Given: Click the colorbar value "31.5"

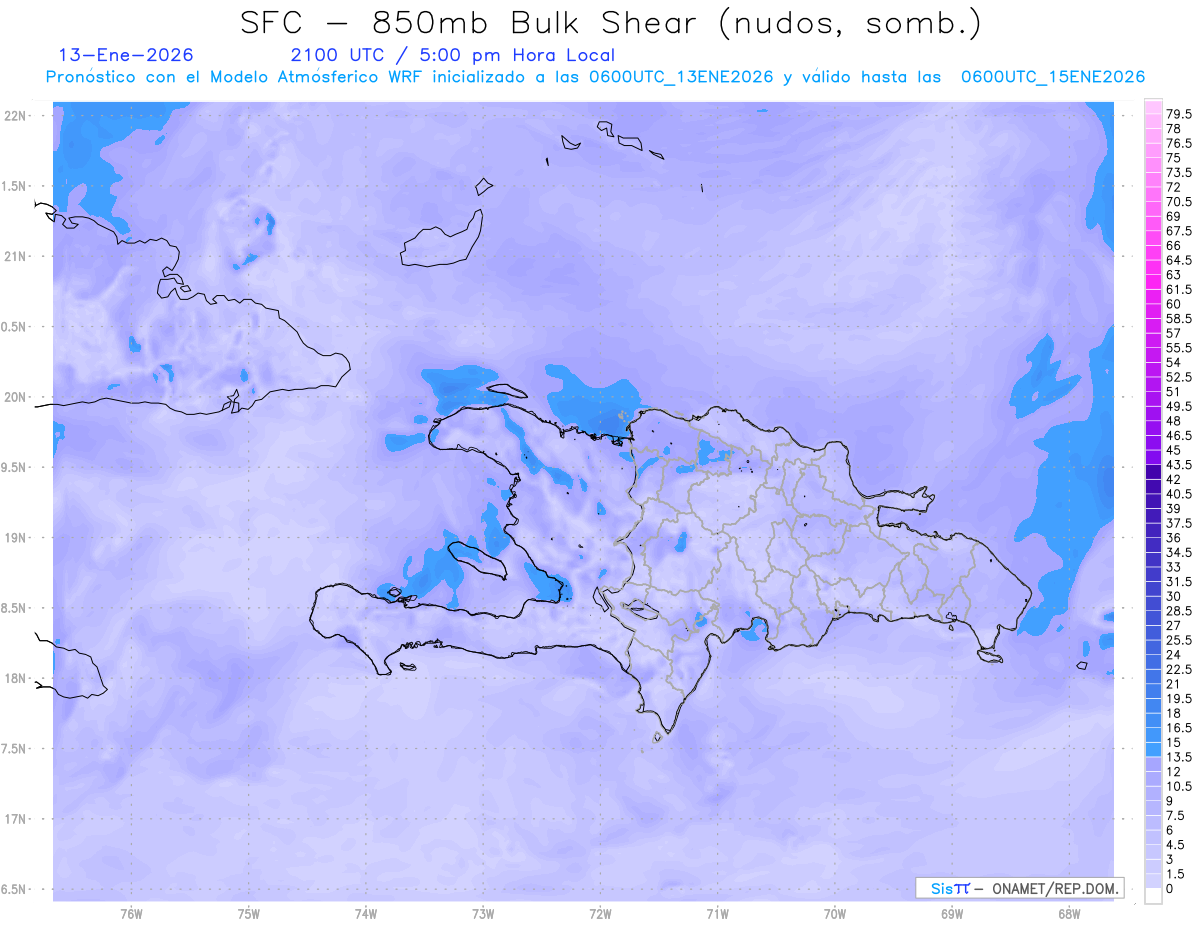Looking at the screenshot, I should point(1179,582).
